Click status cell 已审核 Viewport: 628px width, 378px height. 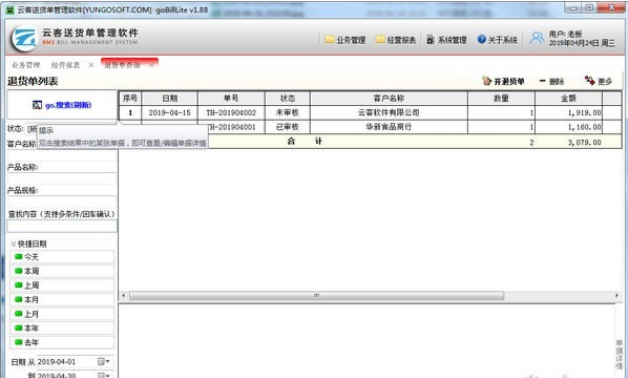point(288,127)
